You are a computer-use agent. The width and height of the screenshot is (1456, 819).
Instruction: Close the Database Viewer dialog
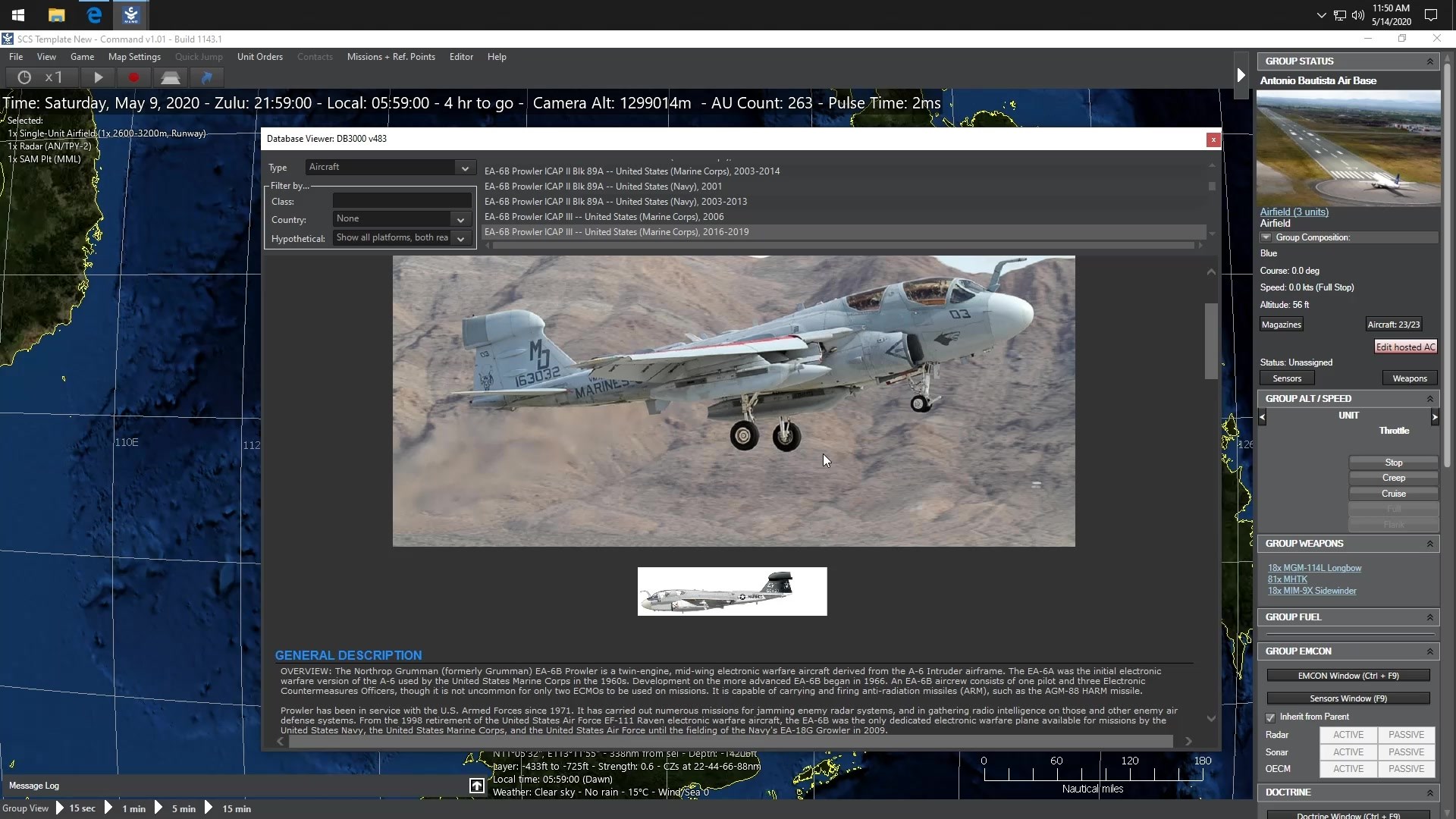click(1213, 140)
